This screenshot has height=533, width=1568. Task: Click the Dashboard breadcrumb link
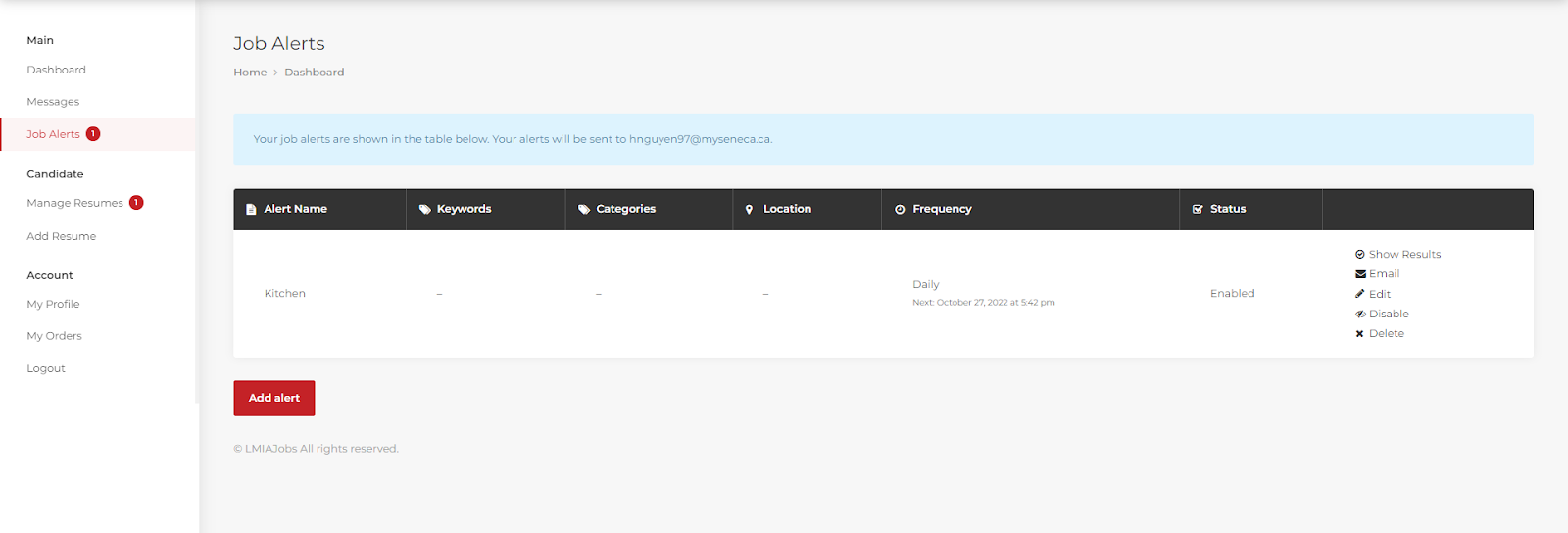point(314,73)
